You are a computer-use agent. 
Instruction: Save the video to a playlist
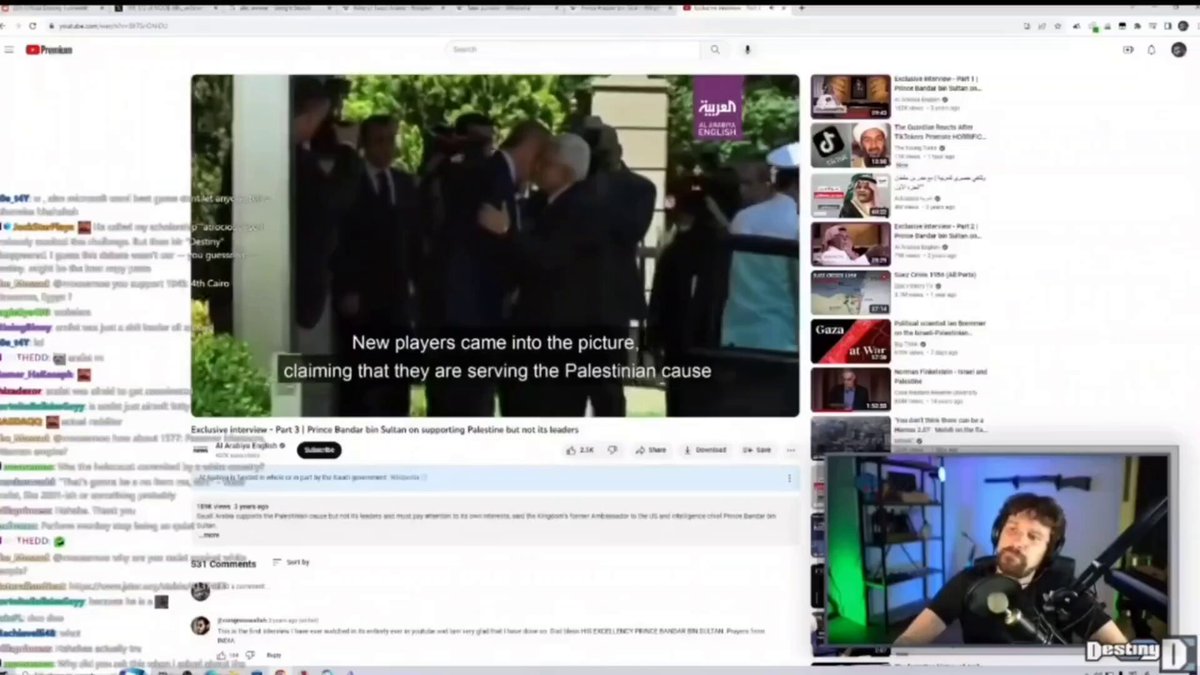(x=758, y=450)
